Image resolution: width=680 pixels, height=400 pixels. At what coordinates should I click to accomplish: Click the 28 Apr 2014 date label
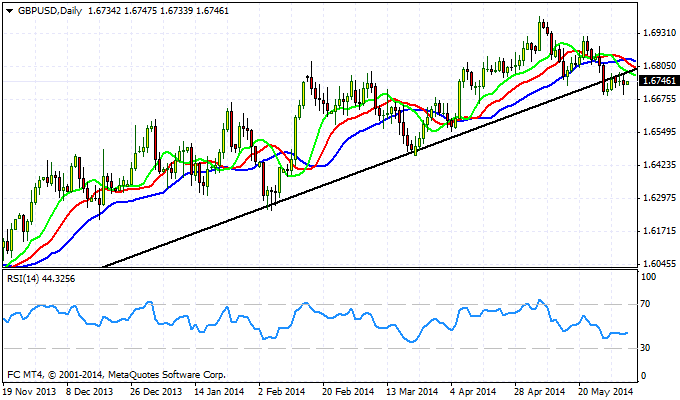click(x=540, y=391)
